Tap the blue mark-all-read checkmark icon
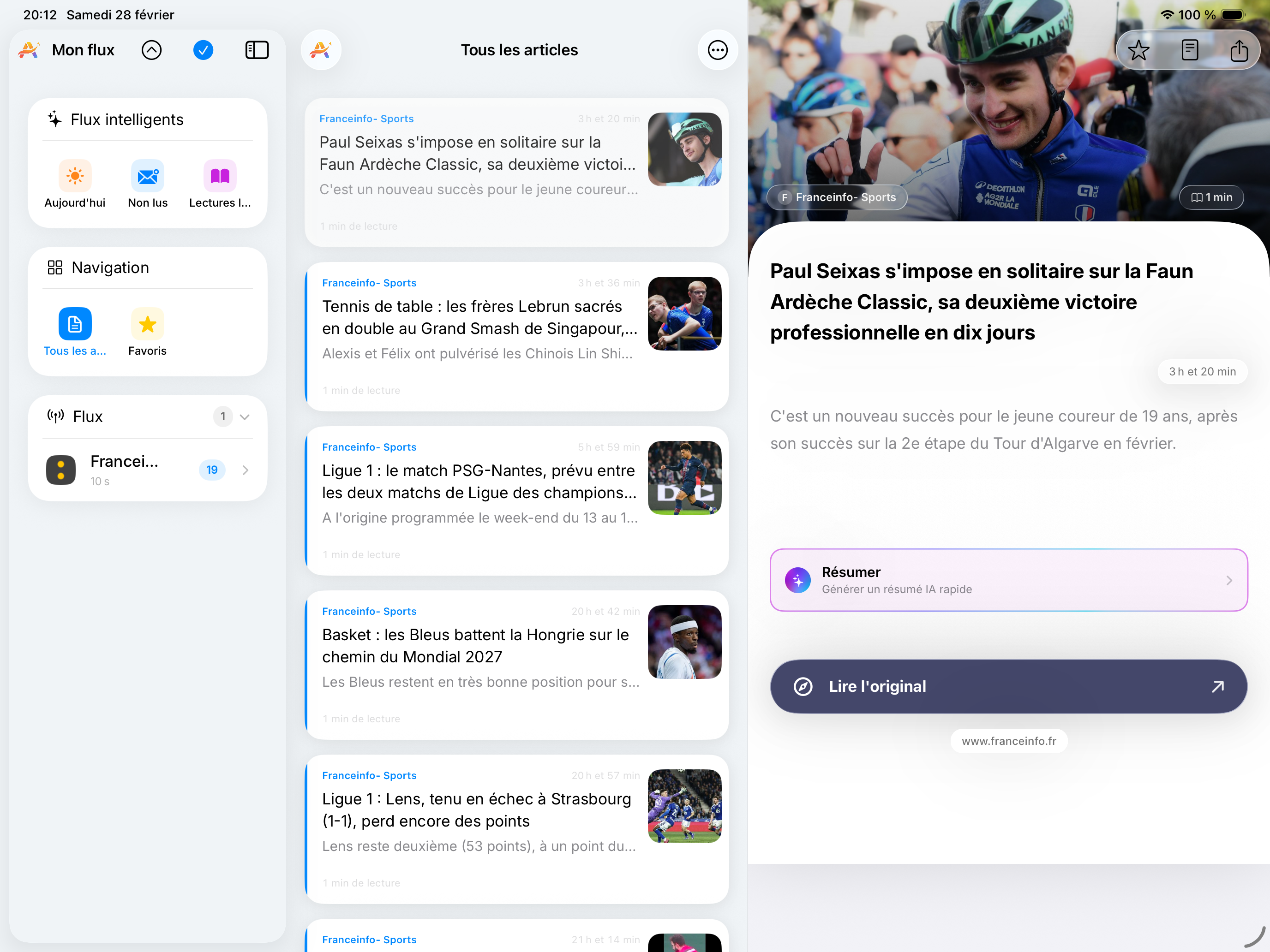Image resolution: width=1270 pixels, height=952 pixels. tap(203, 50)
